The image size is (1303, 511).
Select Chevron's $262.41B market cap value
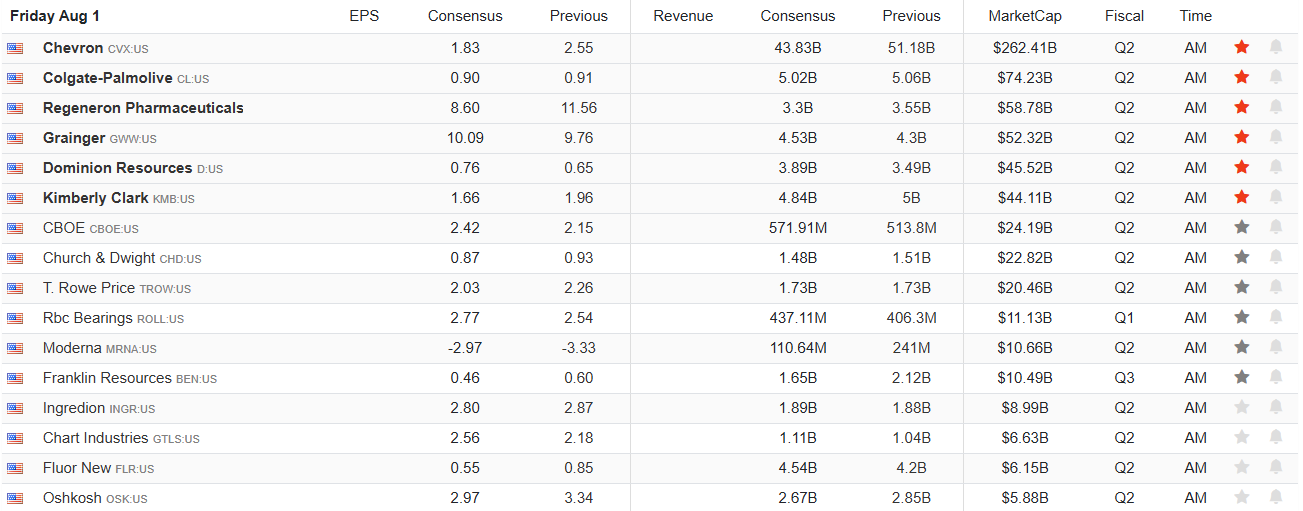1025,48
